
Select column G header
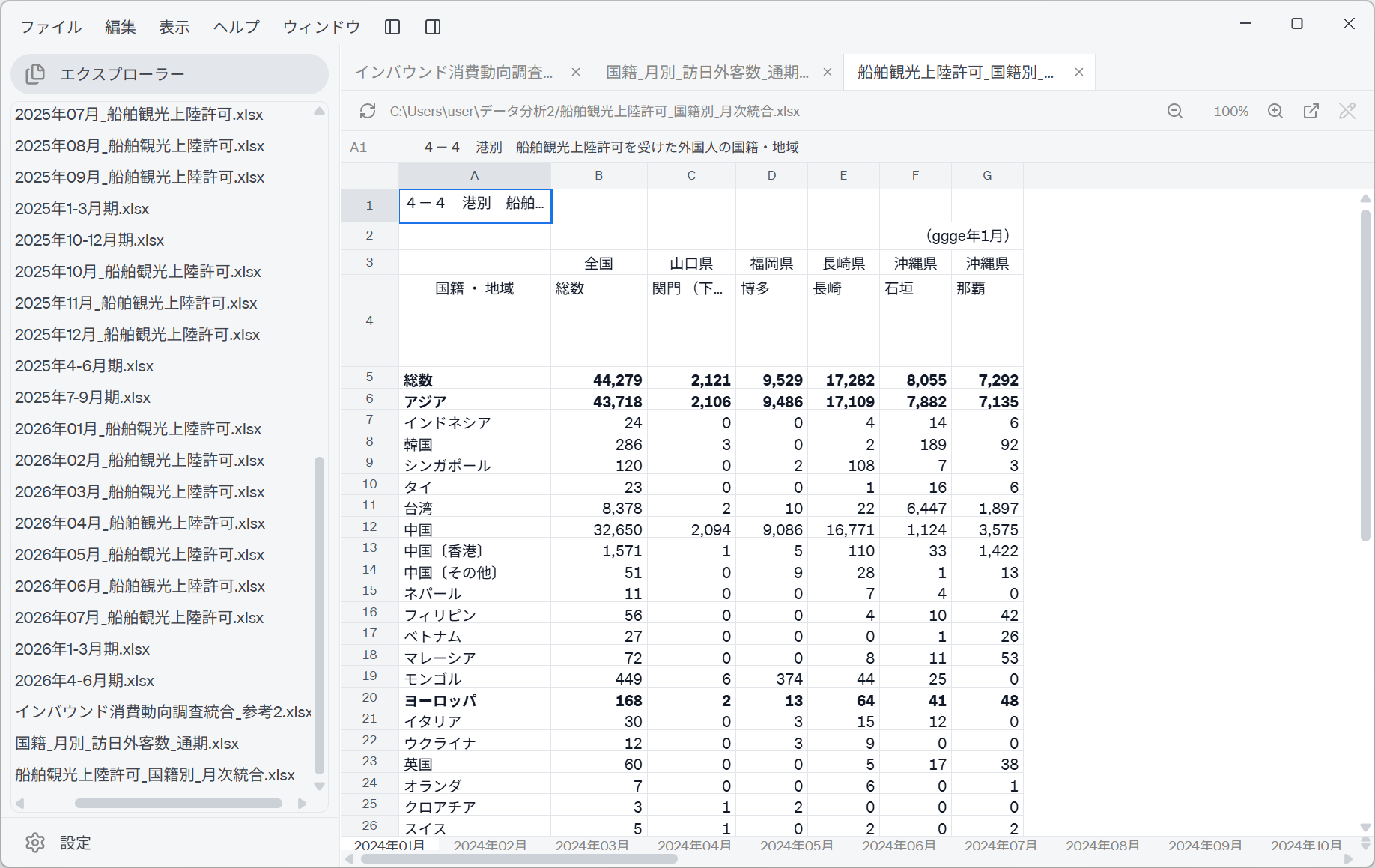(x=987, y=176)
